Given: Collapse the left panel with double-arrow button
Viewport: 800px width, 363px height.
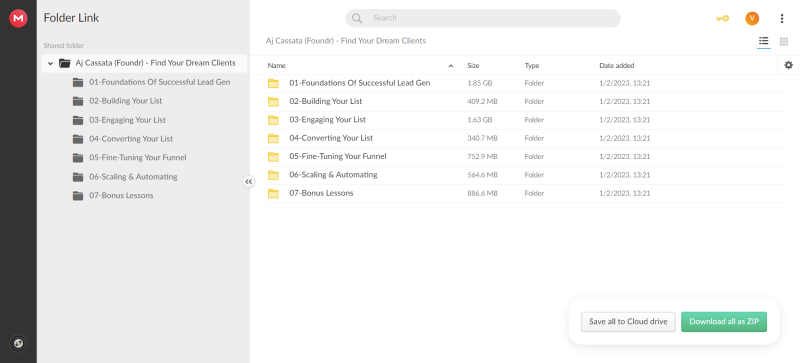Looking at the screenshot, I should 248,181.
